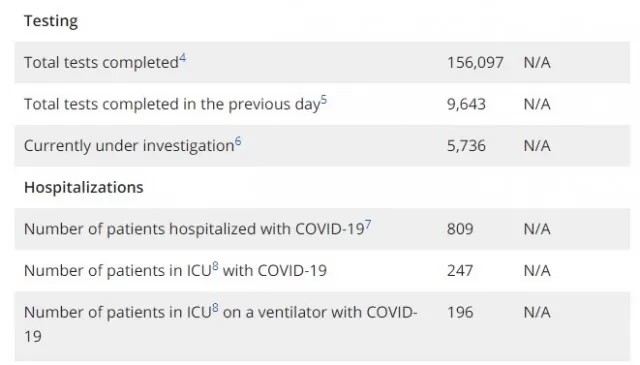
Task: Open footnote 8 in ICU with COVID-19 row
Action: (x=215, y=267)
